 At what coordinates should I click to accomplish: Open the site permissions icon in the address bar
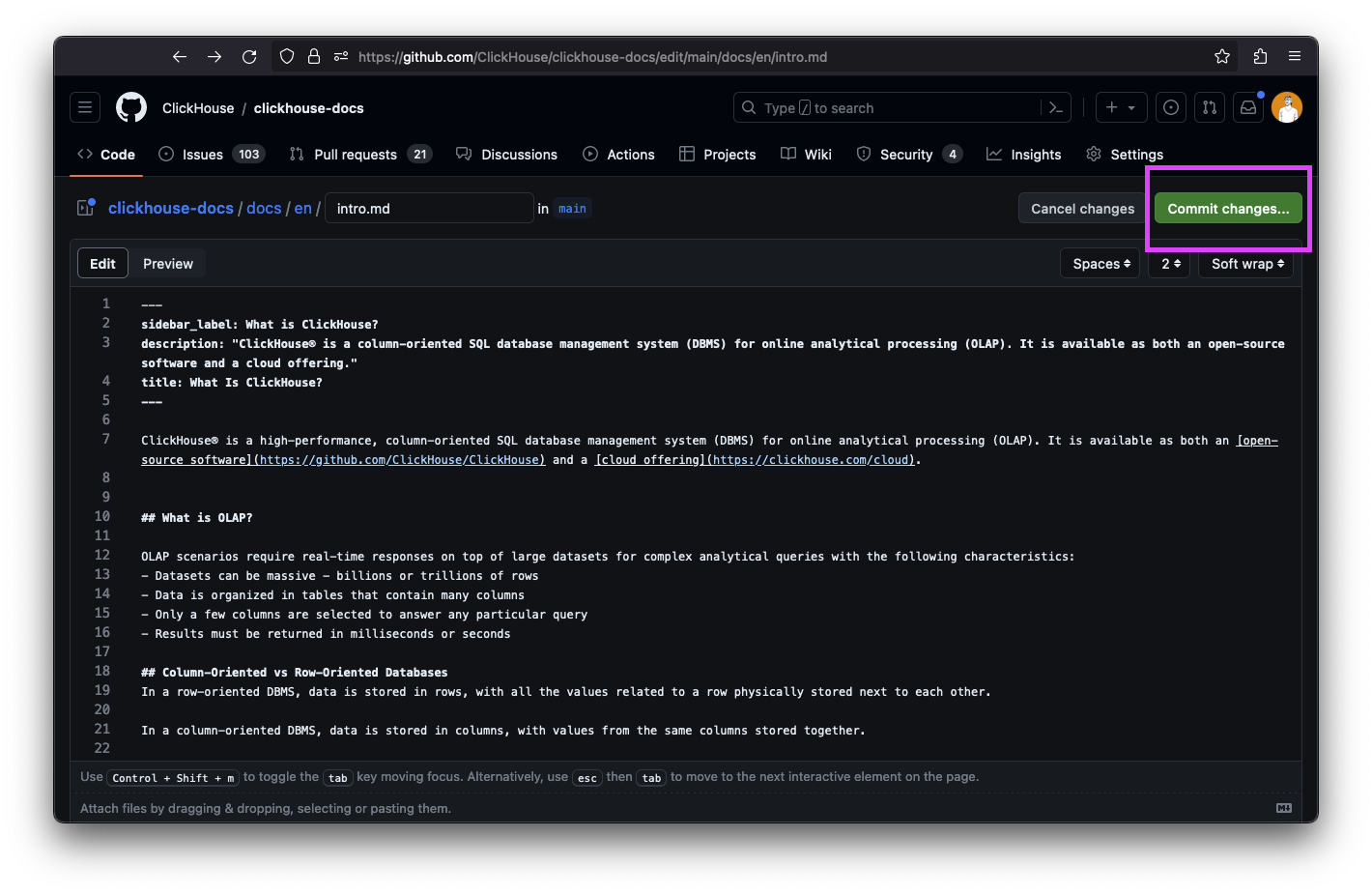(341, 57)
